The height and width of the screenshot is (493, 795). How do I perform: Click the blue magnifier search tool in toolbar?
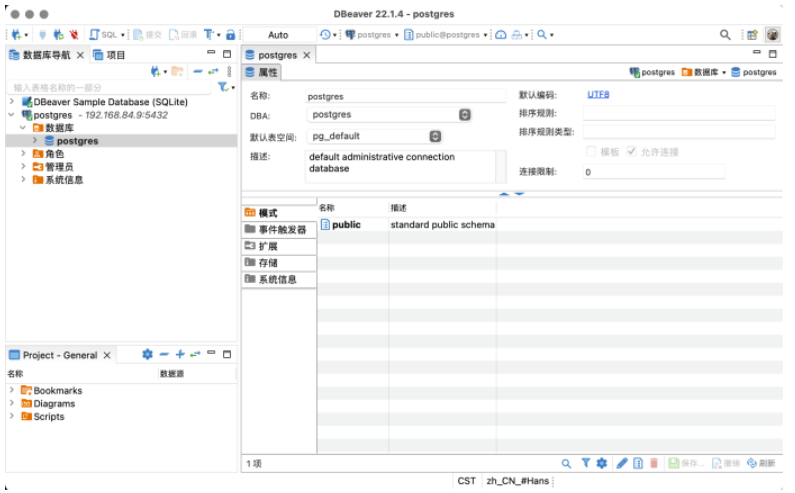point(542,34)
